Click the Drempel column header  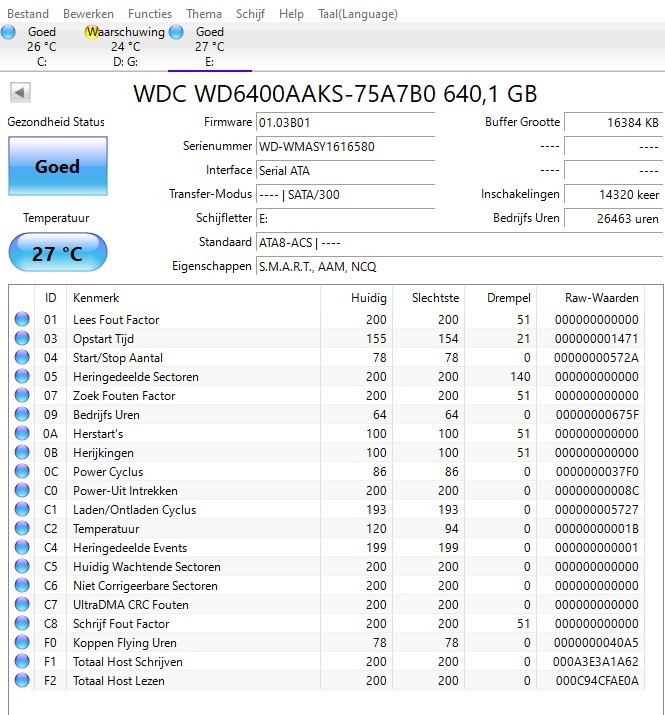[x=501, y=298]
